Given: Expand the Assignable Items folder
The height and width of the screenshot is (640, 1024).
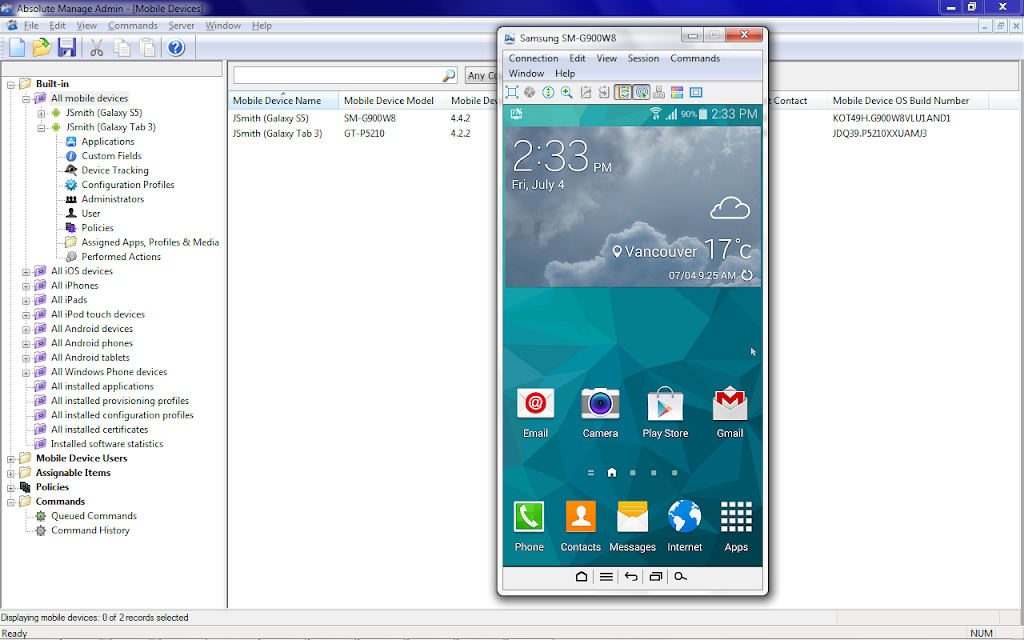Looking at the screenshot, I should pyautogui.click(x=11, y=473).
